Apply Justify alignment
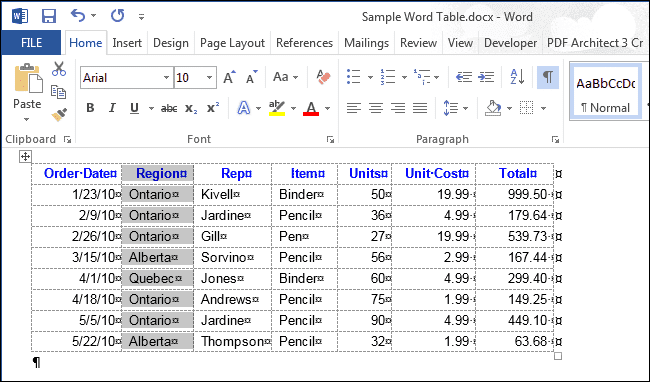This screenshot has width=650, height=382. coord(420,109)
